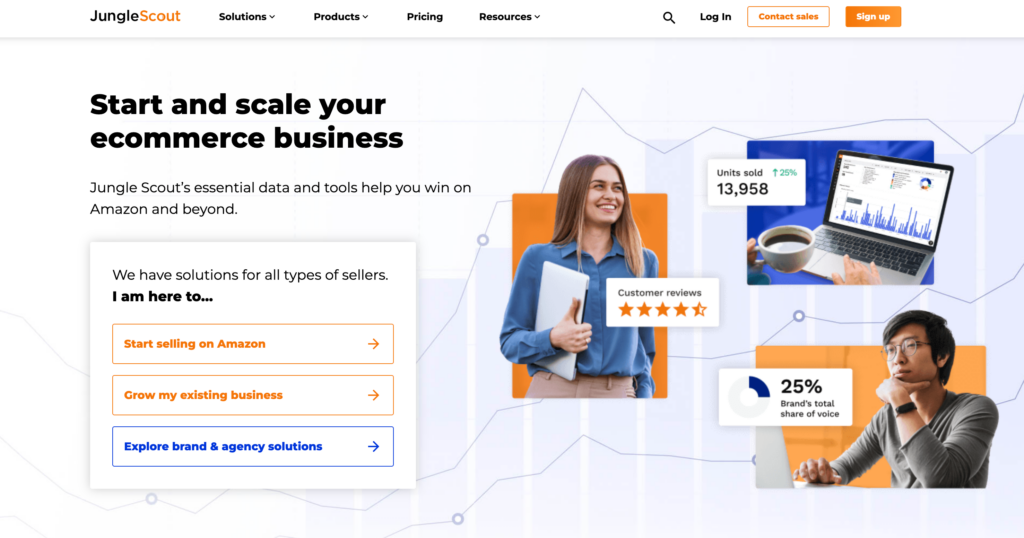Select Start selling on Amazon option

pos(253,344)
